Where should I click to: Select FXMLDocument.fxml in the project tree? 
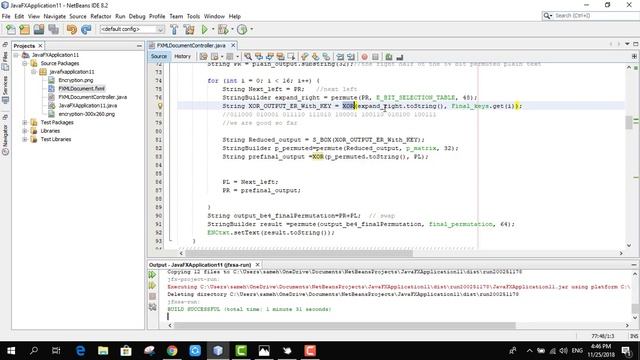(x=81, y=89)
